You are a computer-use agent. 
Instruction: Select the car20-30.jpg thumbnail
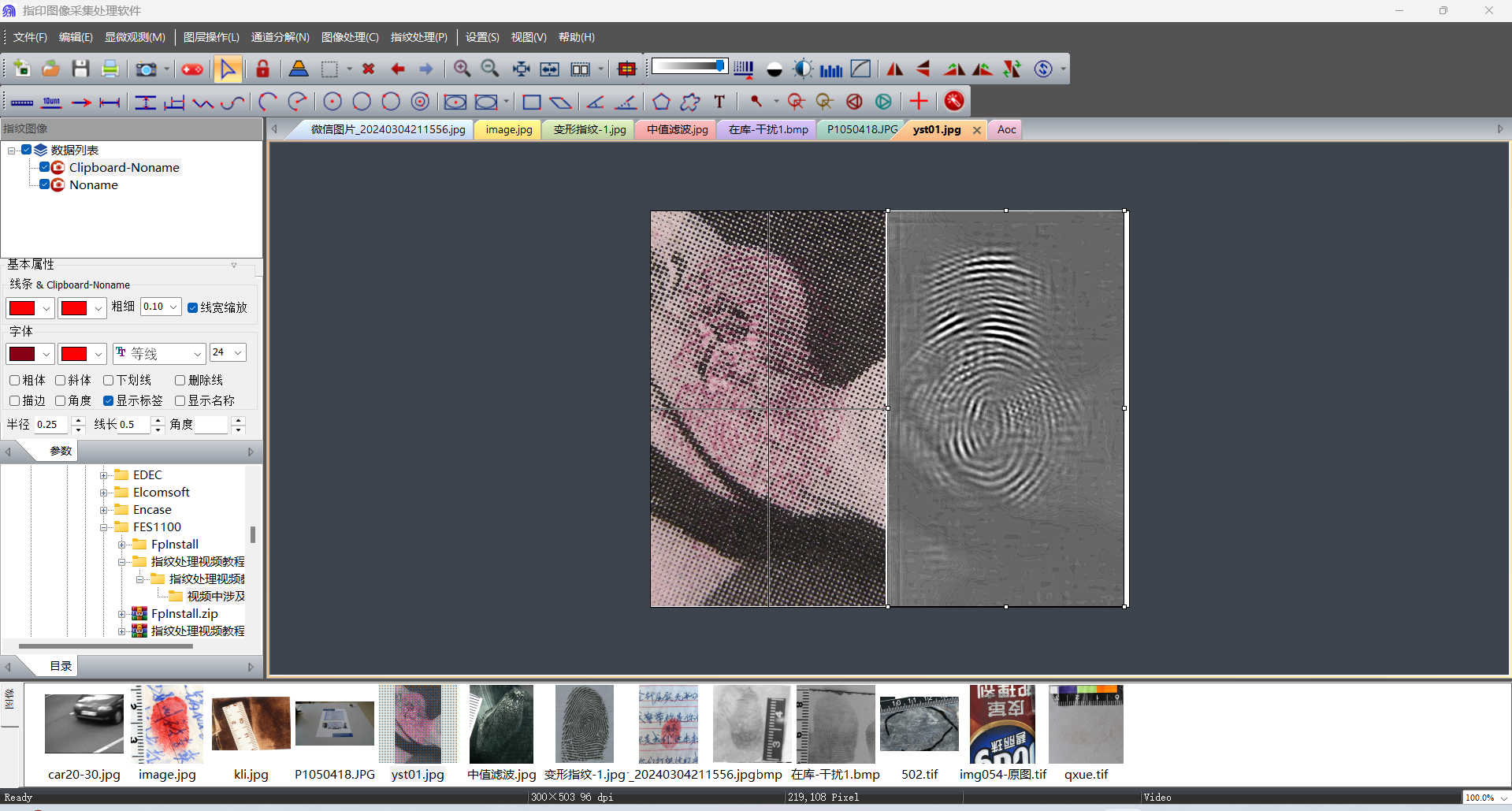pos(84,724)
